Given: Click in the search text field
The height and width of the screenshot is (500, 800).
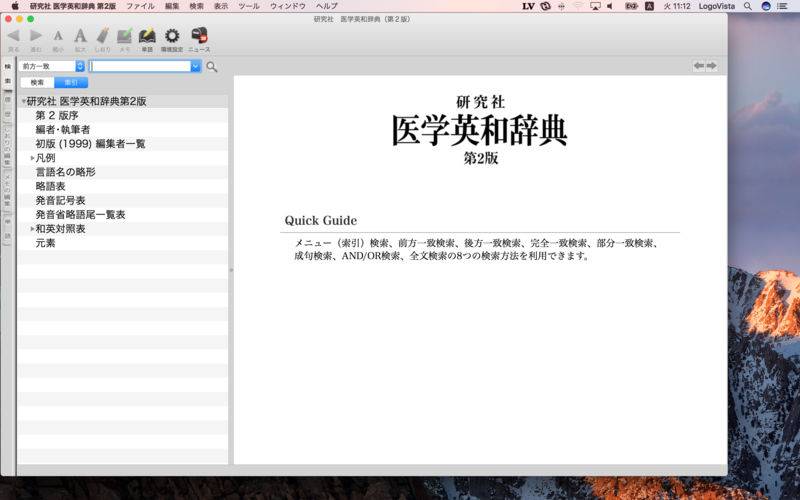Looking at the screenshot, I should tap(140, 66).
